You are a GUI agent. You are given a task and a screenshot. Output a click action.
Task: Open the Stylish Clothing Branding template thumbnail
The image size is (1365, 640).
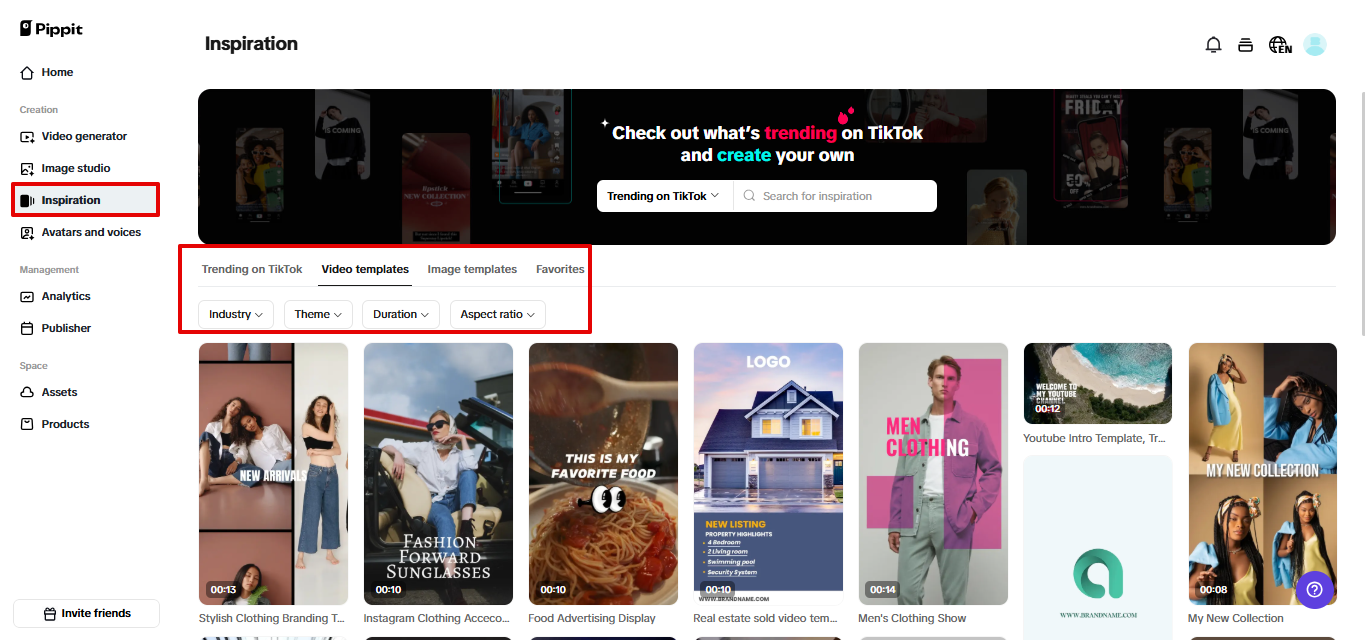[x=273, y=473]
